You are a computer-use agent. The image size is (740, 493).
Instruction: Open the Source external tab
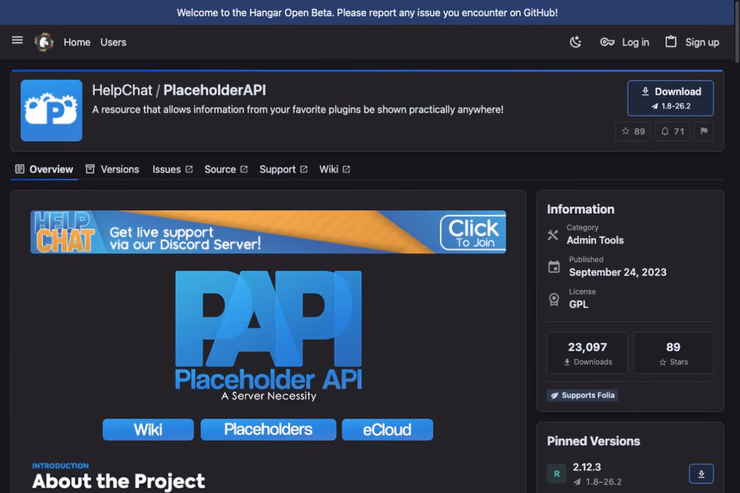point(226,169)
